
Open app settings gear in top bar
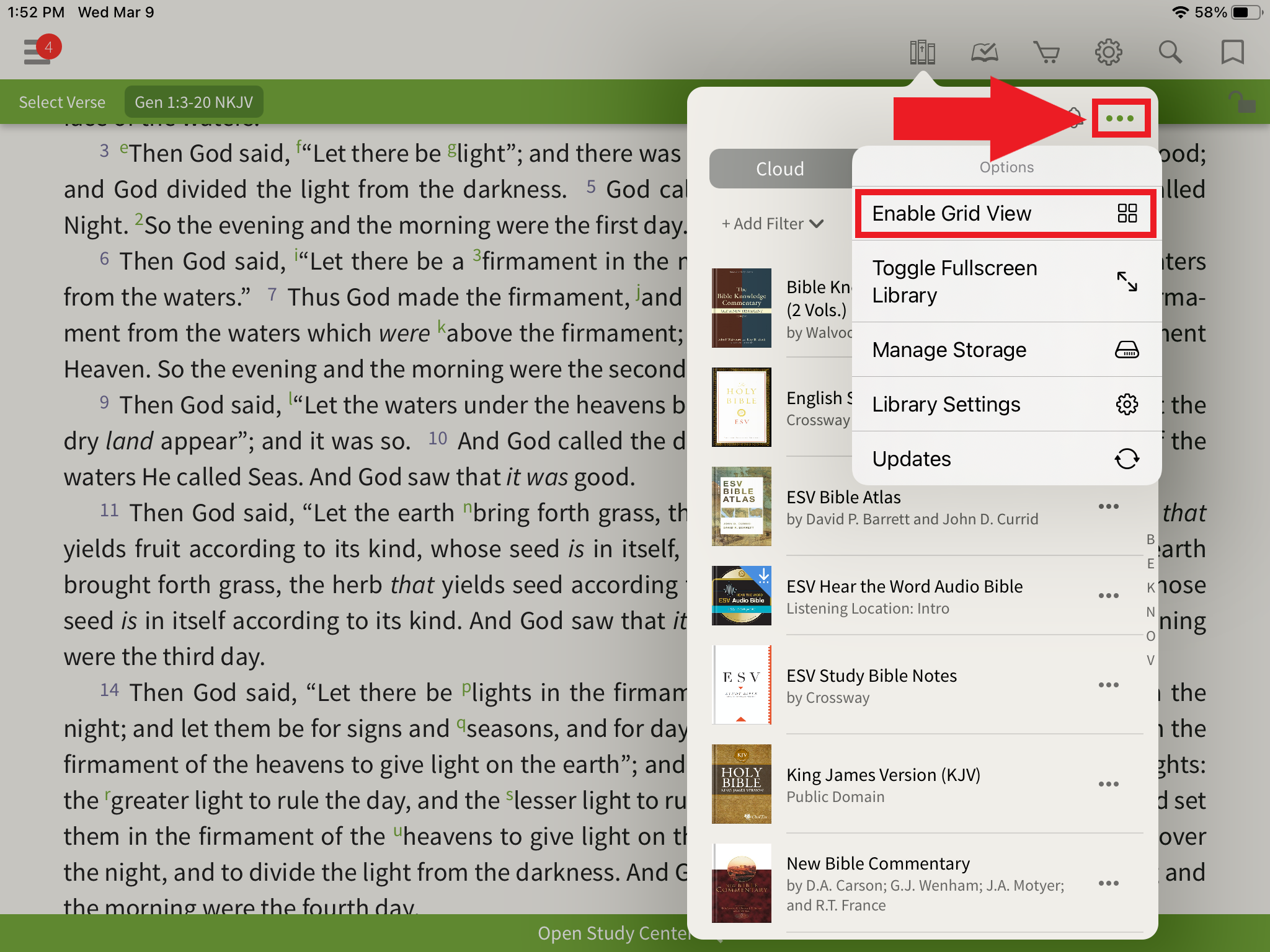pos(1108,52)
